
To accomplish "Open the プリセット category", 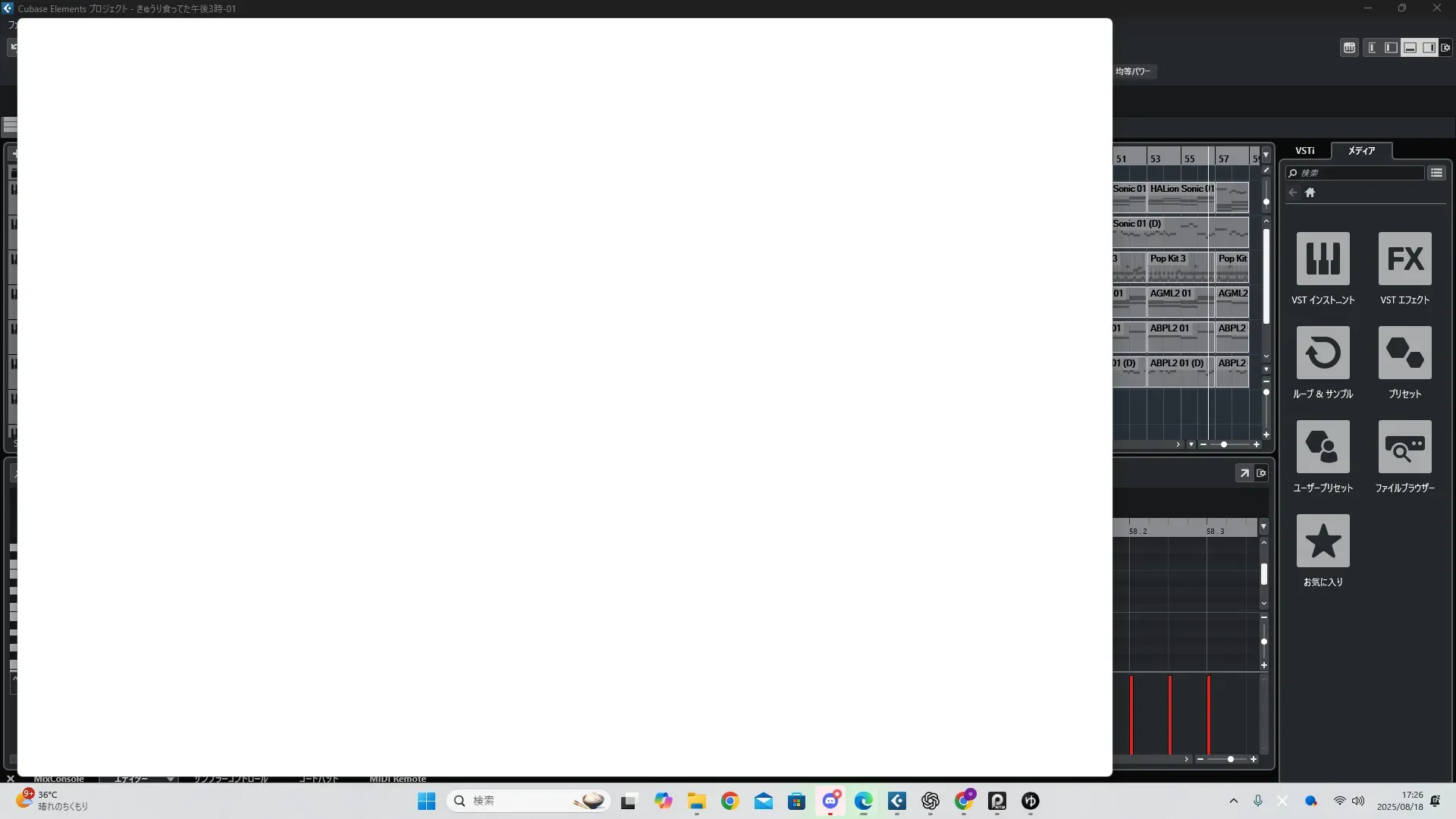I will coord(1404,353).
